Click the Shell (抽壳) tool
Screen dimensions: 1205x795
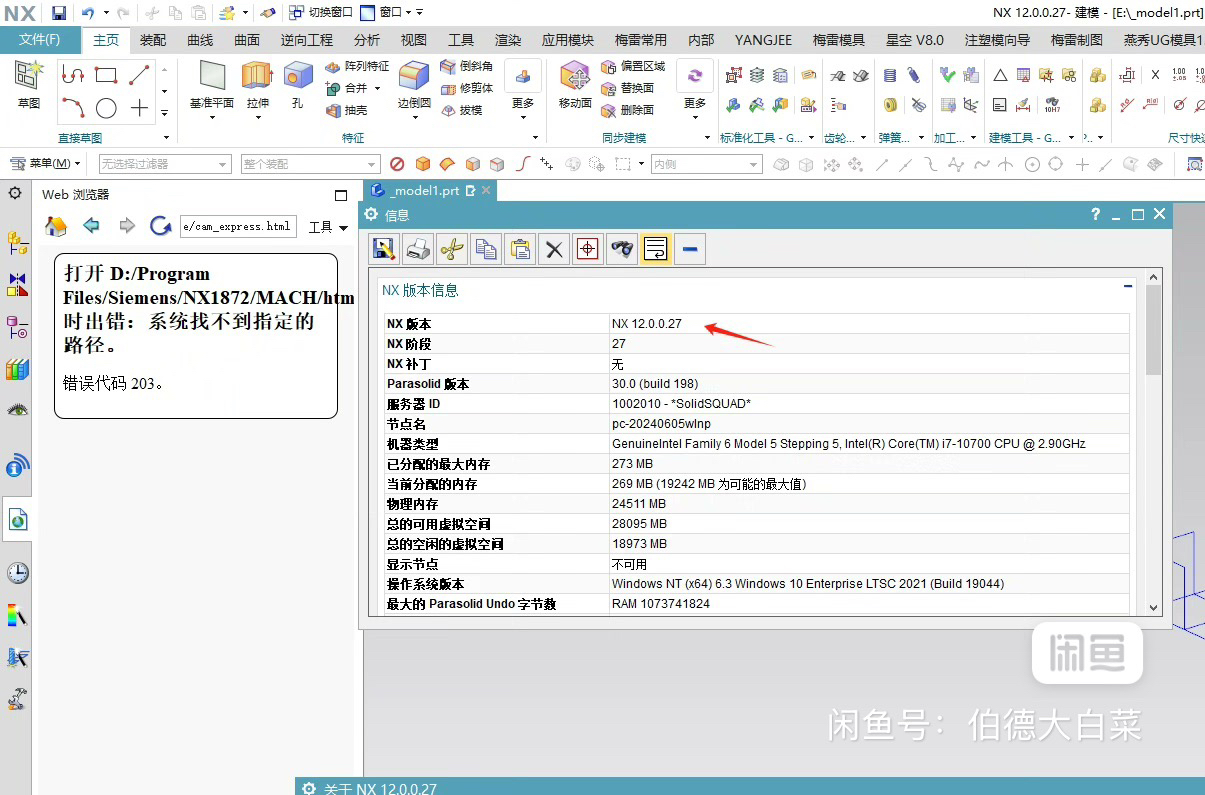347,110
